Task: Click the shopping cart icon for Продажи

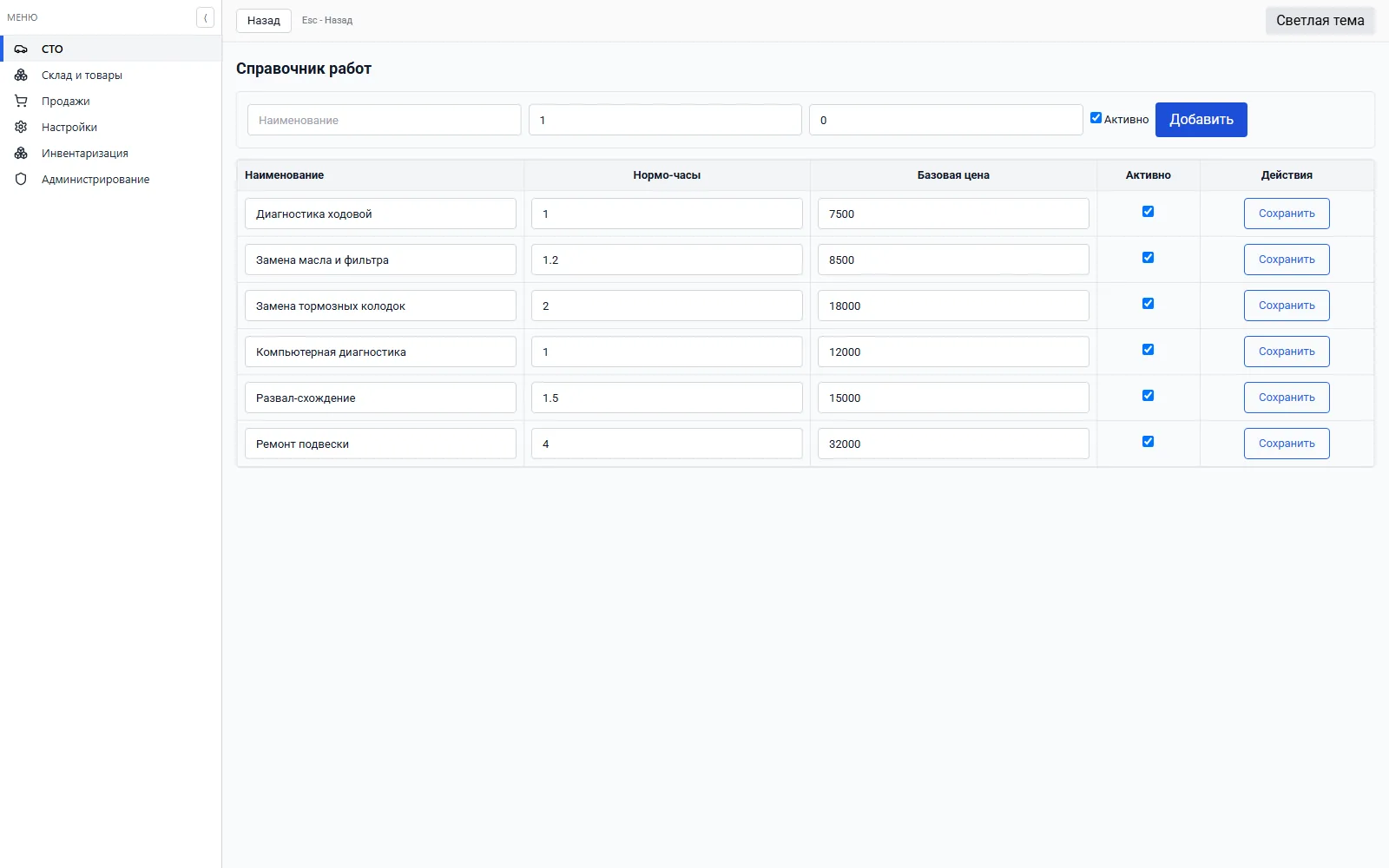Action: pos(21,101)
